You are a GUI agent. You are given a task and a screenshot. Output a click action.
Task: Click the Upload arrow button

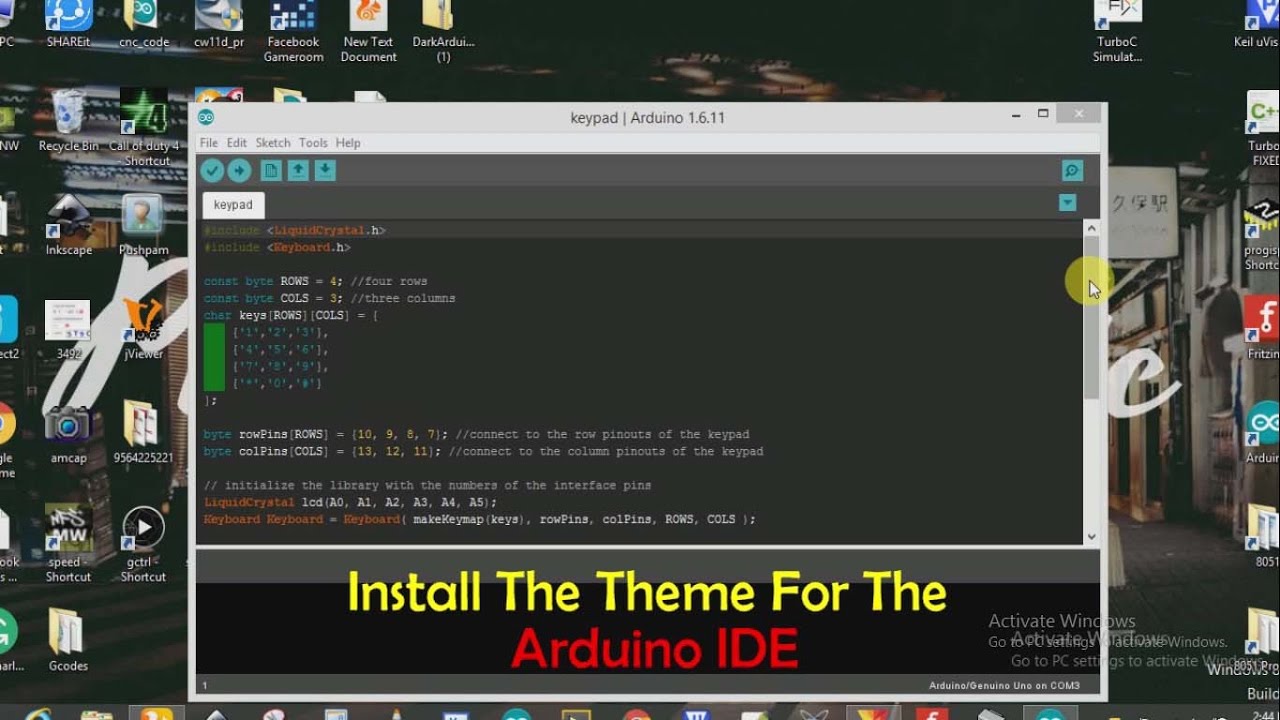(x=239, y=170)
